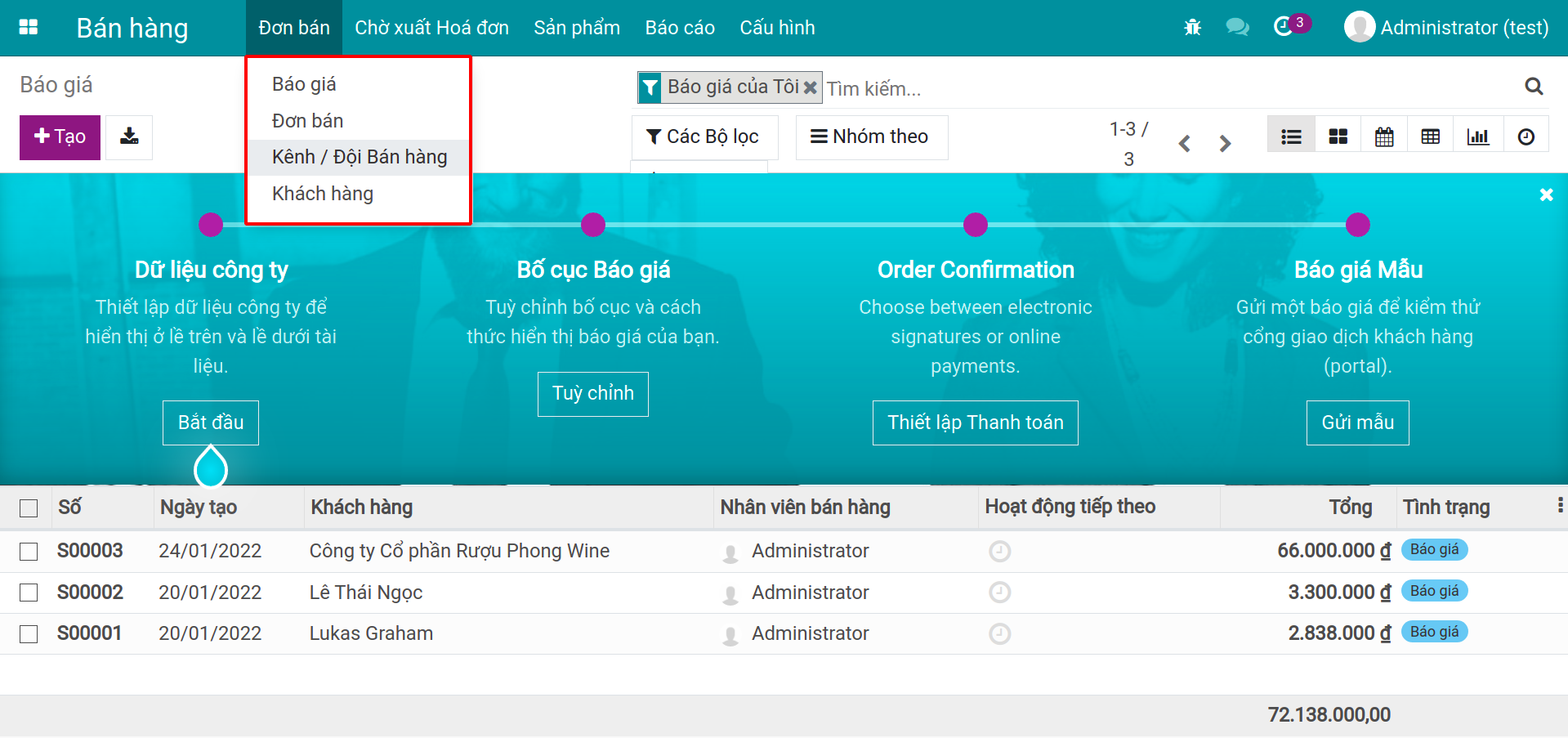This screenshot has width=1568, height=738.
Task: Tick checkbox for order S00003
Action: [x=29, y=552]
